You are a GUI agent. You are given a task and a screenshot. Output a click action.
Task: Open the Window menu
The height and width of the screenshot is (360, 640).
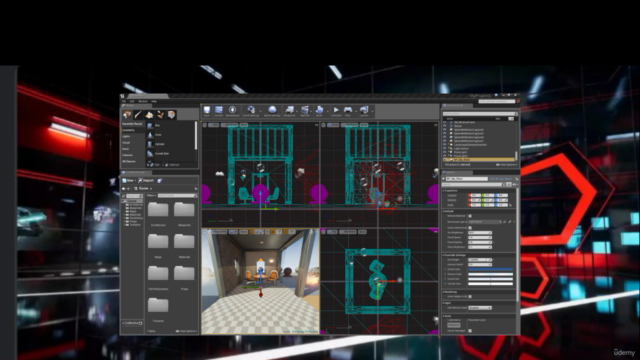[143, 101]
